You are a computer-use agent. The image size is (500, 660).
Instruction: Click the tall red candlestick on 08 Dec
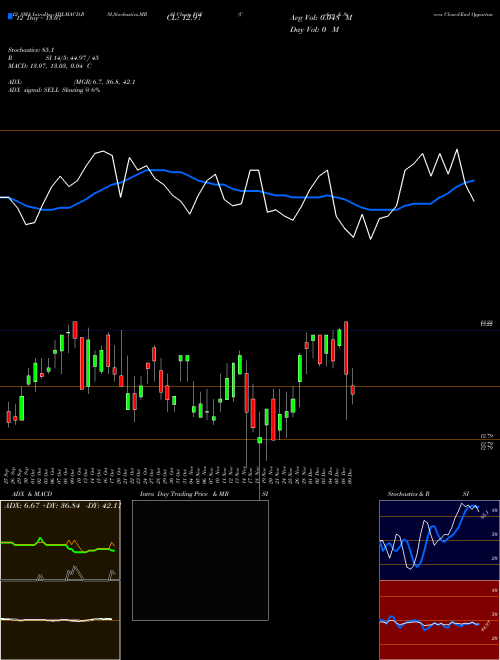[346, 348]
